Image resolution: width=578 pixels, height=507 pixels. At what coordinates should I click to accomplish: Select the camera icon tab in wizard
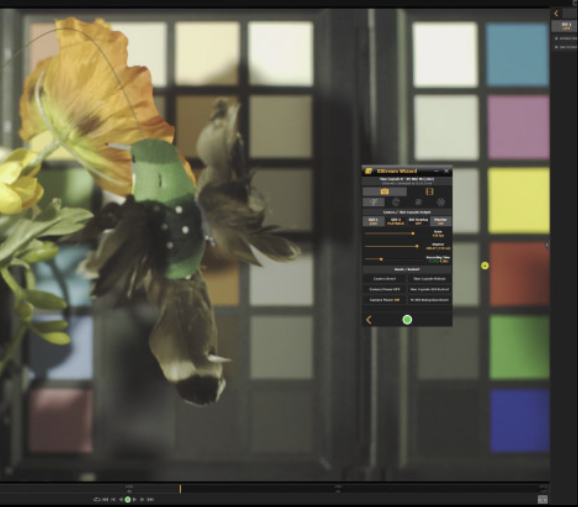384,191
